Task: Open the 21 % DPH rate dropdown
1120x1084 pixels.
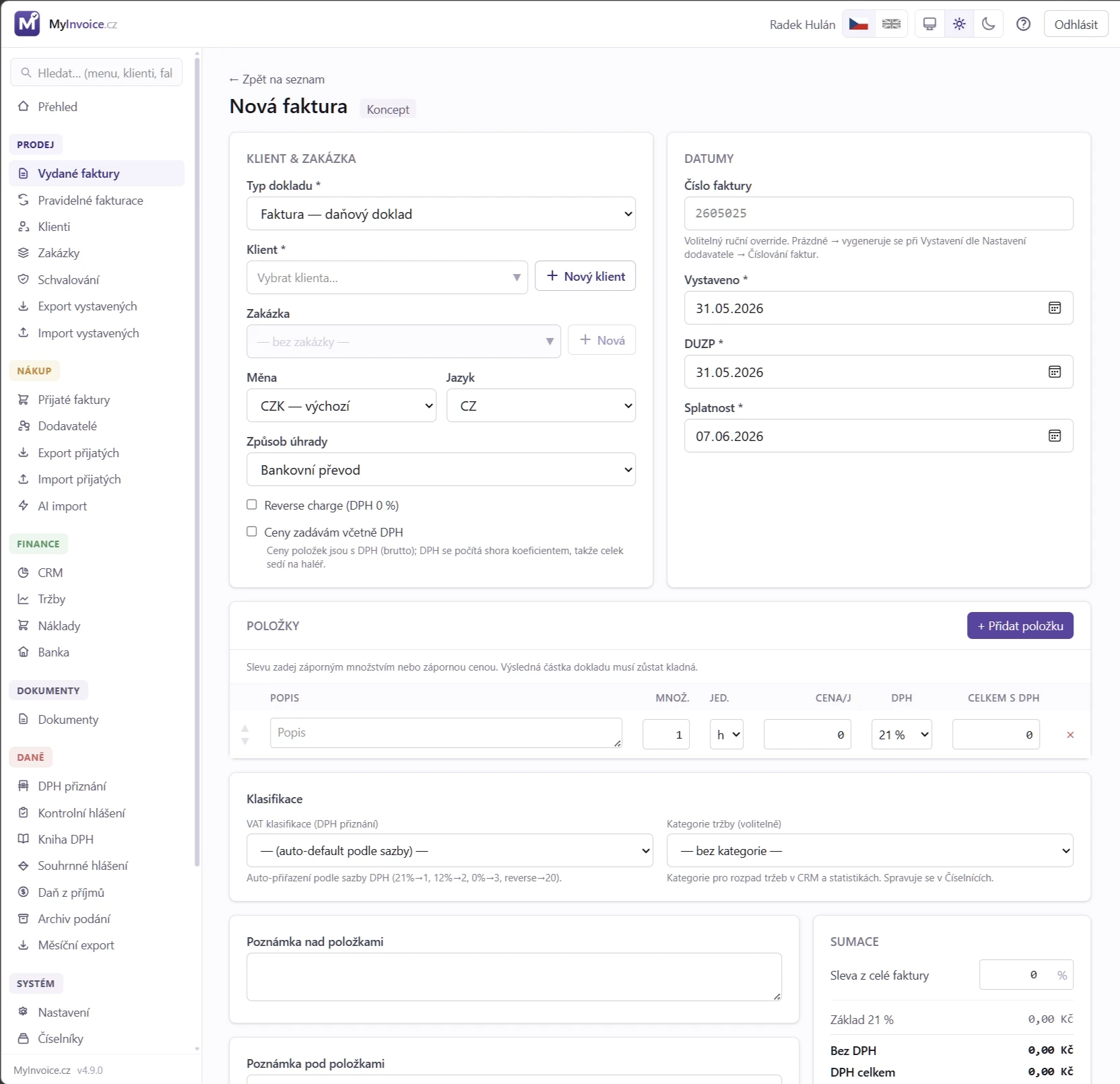Action: point(902,735)
